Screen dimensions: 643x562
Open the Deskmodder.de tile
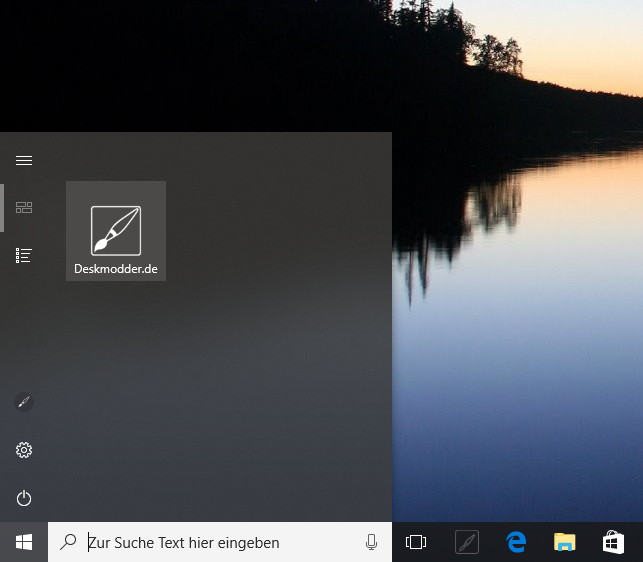tap(116, 231)
